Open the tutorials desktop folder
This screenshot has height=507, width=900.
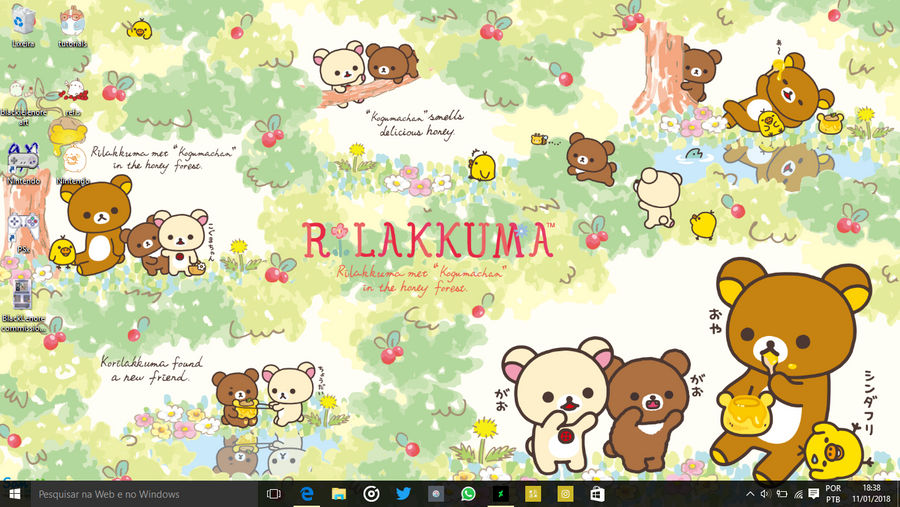(72, 26)
